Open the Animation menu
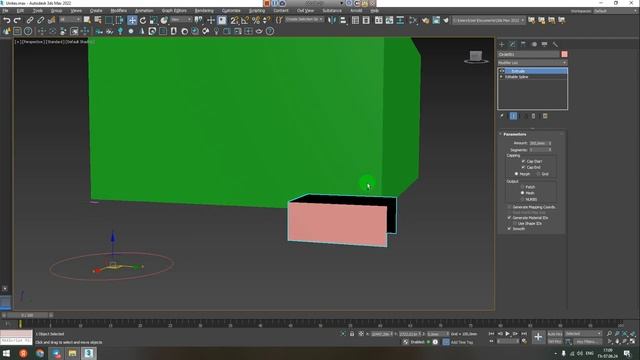The image size is (640, 360). pyautogui.click(x=144, y=11)
